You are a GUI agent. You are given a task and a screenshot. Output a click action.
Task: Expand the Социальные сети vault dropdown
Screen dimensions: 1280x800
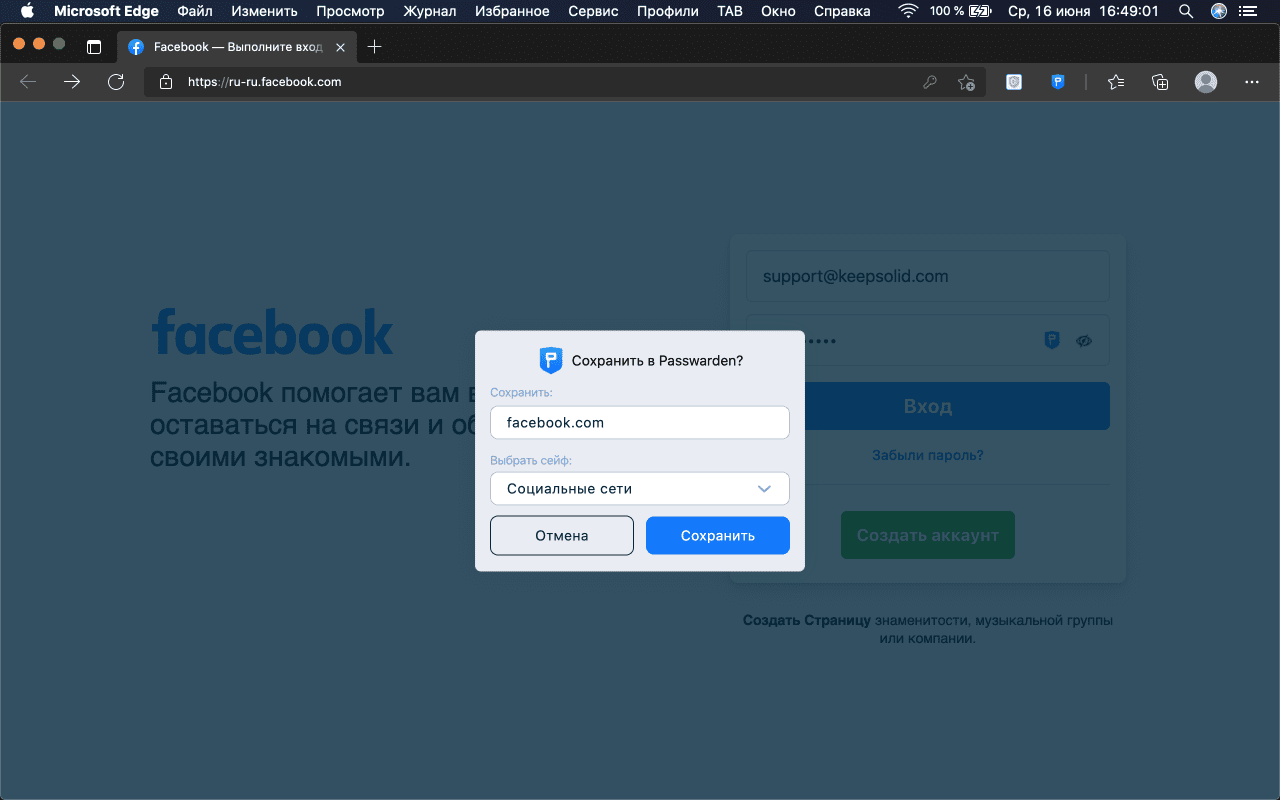[x=764, y=489]
